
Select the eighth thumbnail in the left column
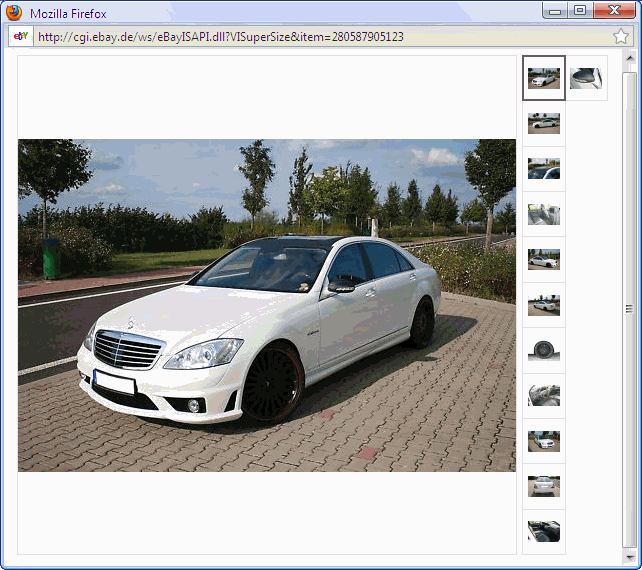point(544,396)
